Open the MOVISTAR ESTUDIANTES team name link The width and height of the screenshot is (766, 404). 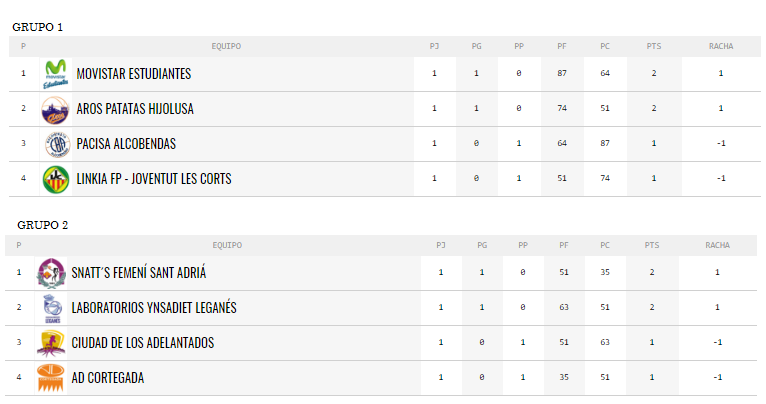[x=134, y=74]
